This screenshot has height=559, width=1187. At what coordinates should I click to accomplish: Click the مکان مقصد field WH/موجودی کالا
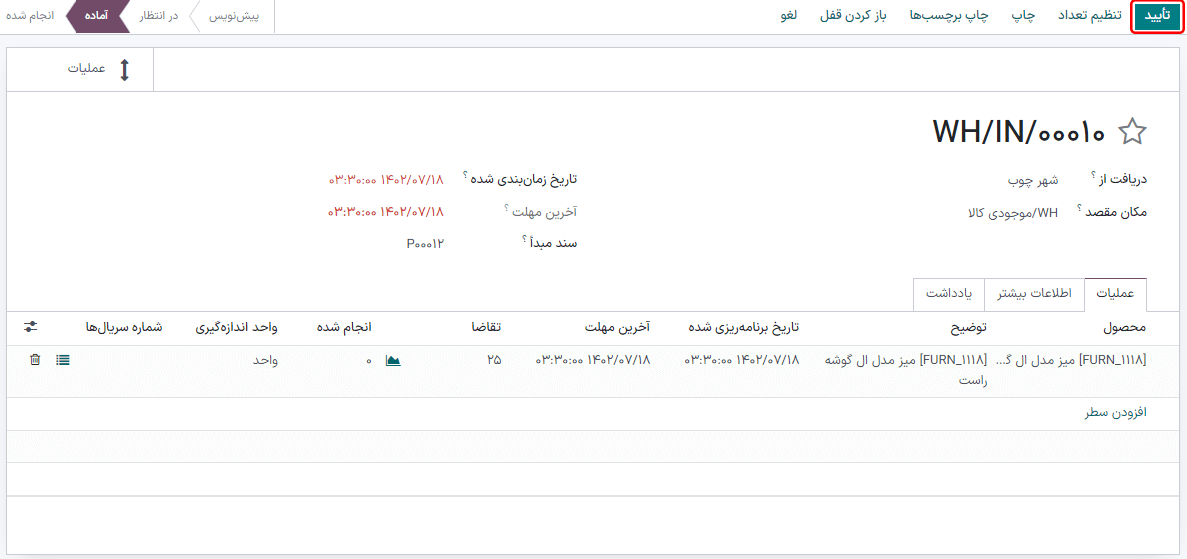1012,211
